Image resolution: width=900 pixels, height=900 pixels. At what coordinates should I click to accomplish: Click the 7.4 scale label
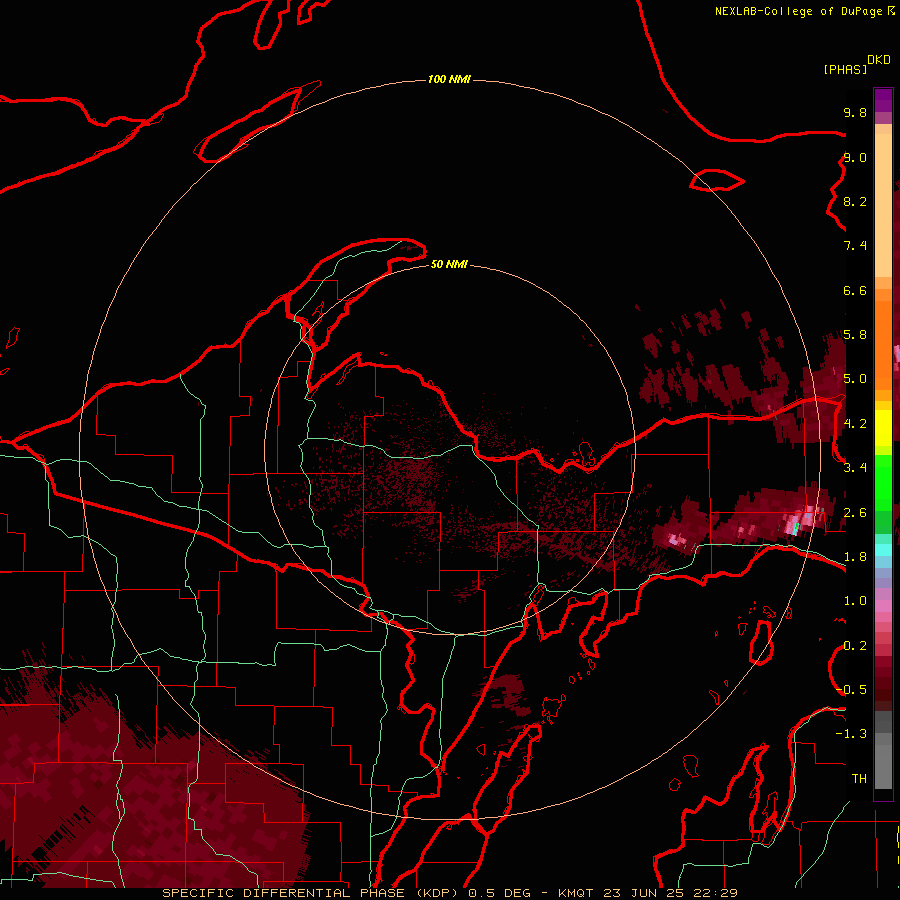855,246
